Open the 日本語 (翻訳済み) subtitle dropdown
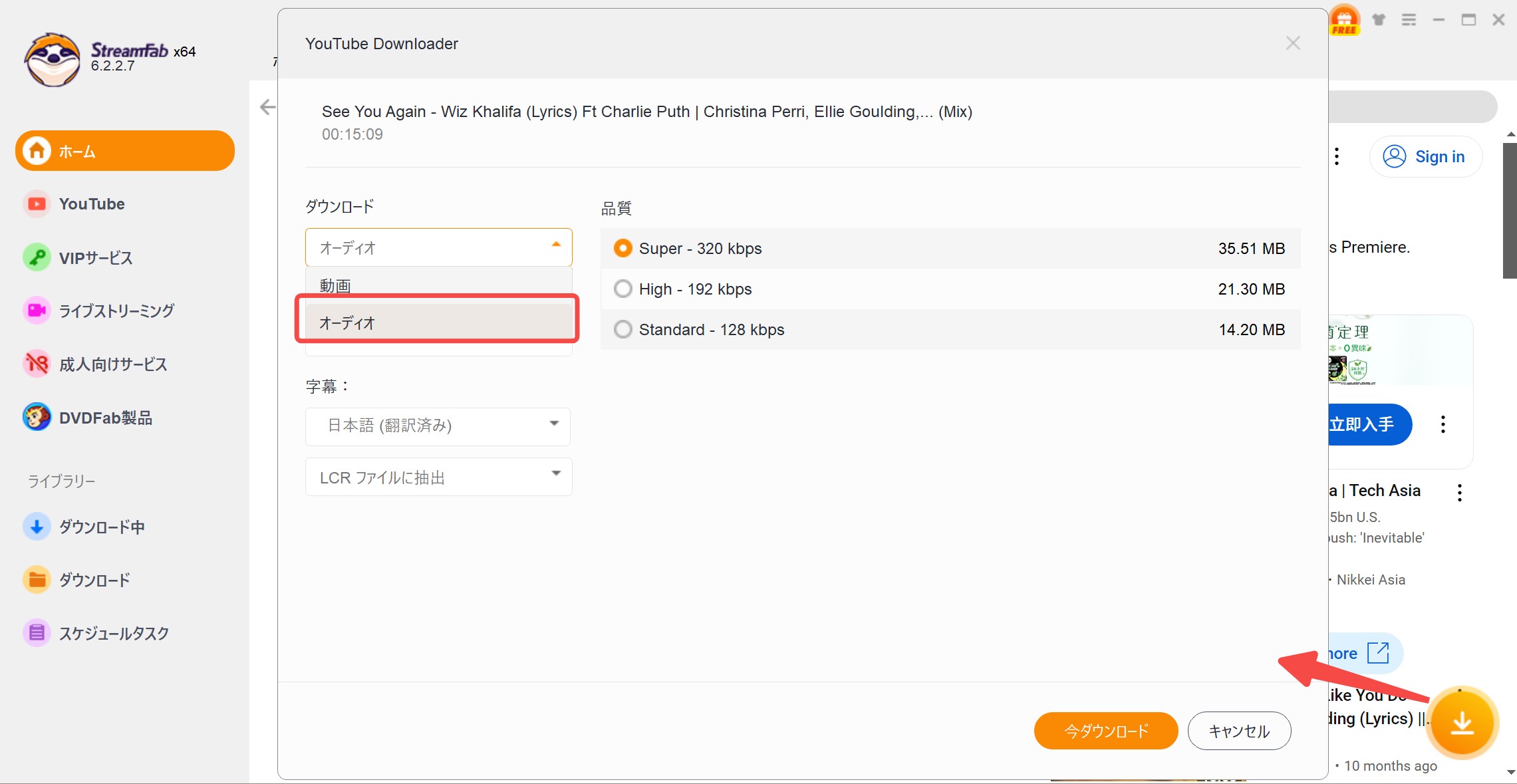Screen dimensions: 1517x784 438,426
